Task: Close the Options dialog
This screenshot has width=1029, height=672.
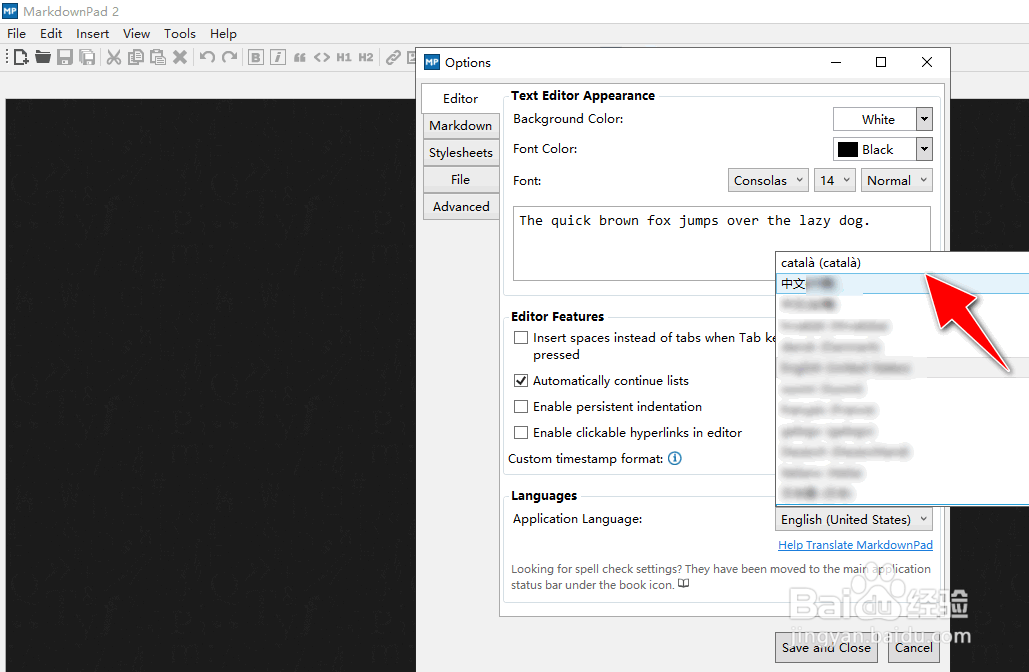Action: tap(927, 62)
